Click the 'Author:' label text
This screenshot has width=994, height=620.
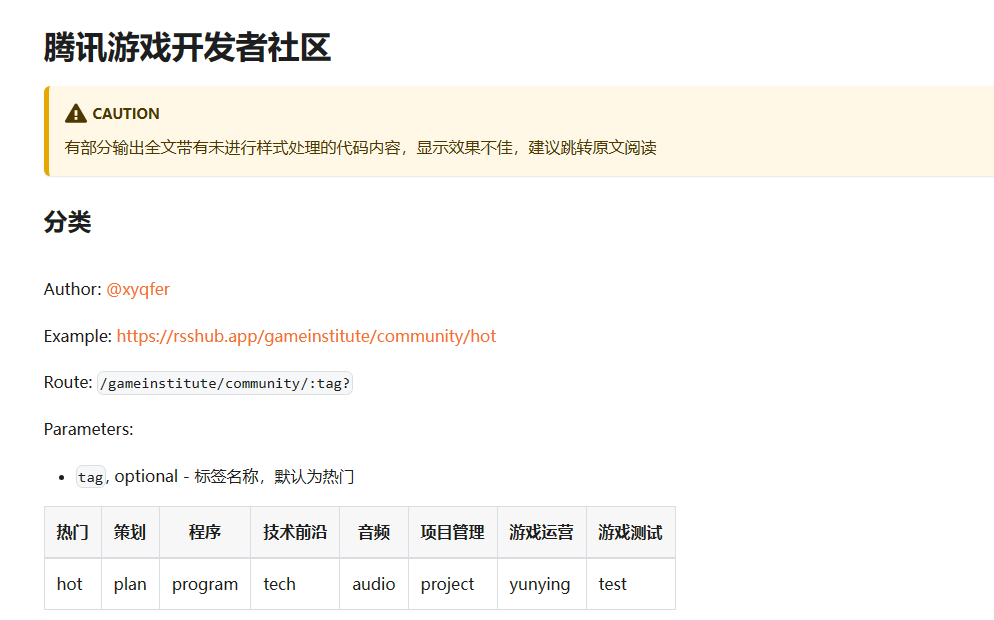[x=72, y=289]
